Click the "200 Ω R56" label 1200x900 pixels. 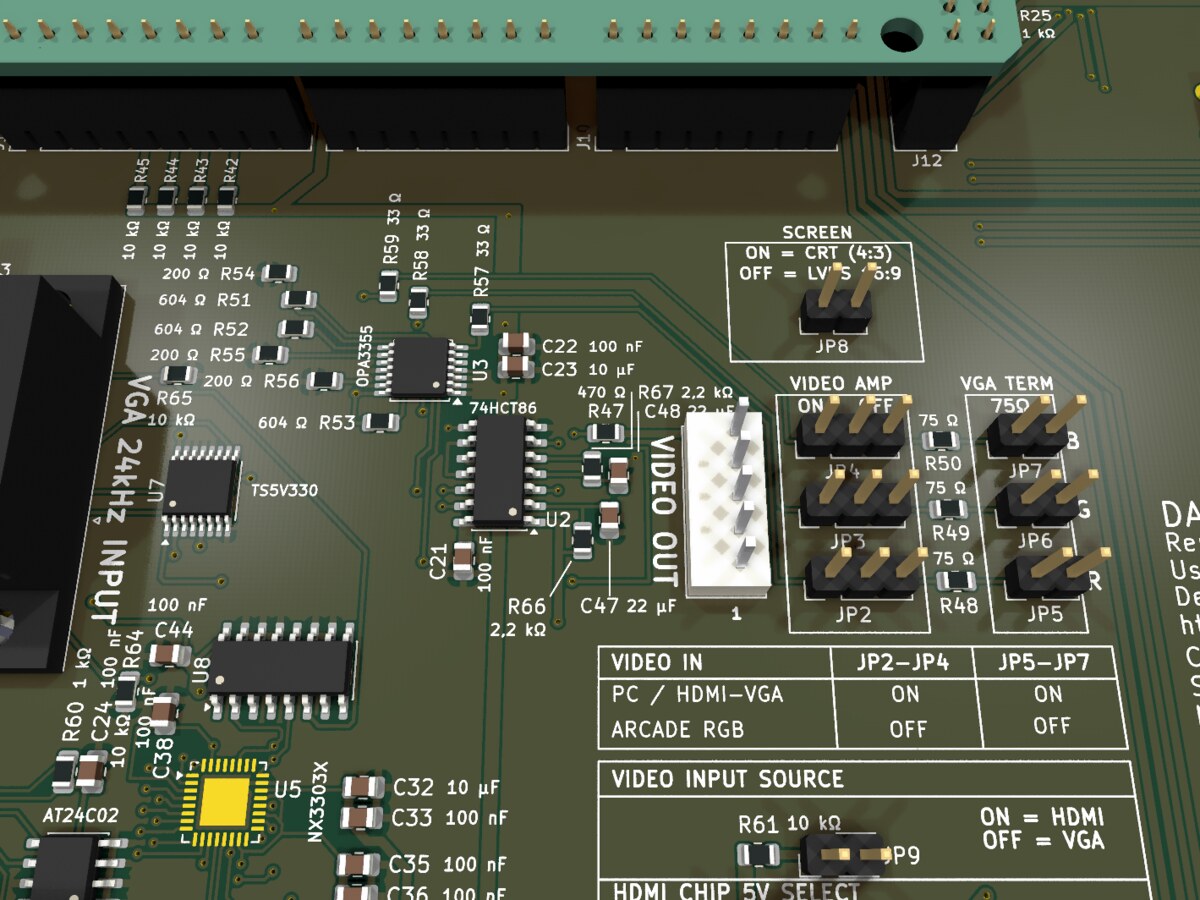251,381
